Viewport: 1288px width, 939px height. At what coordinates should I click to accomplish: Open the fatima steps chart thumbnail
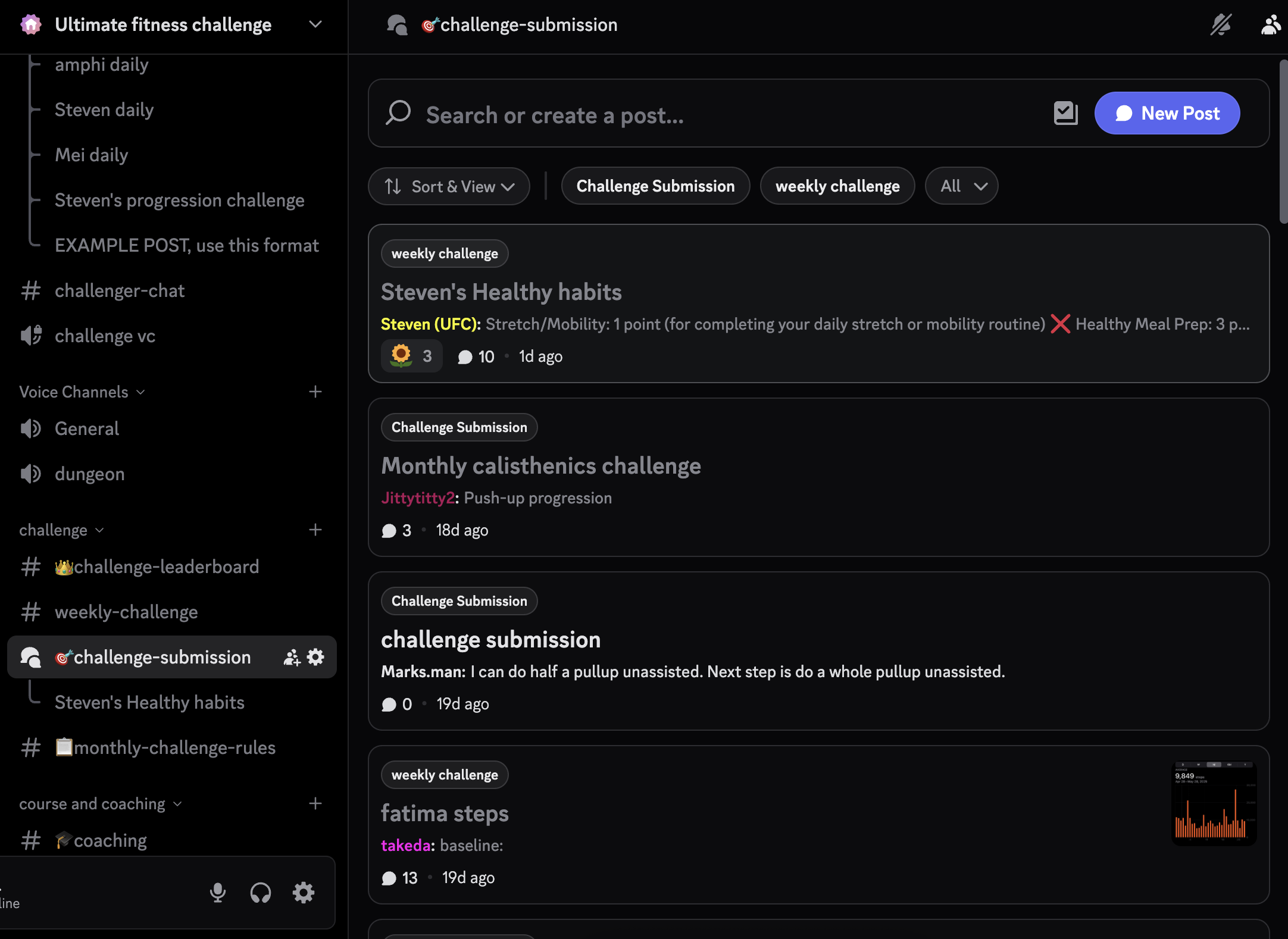coord(1214,802)
